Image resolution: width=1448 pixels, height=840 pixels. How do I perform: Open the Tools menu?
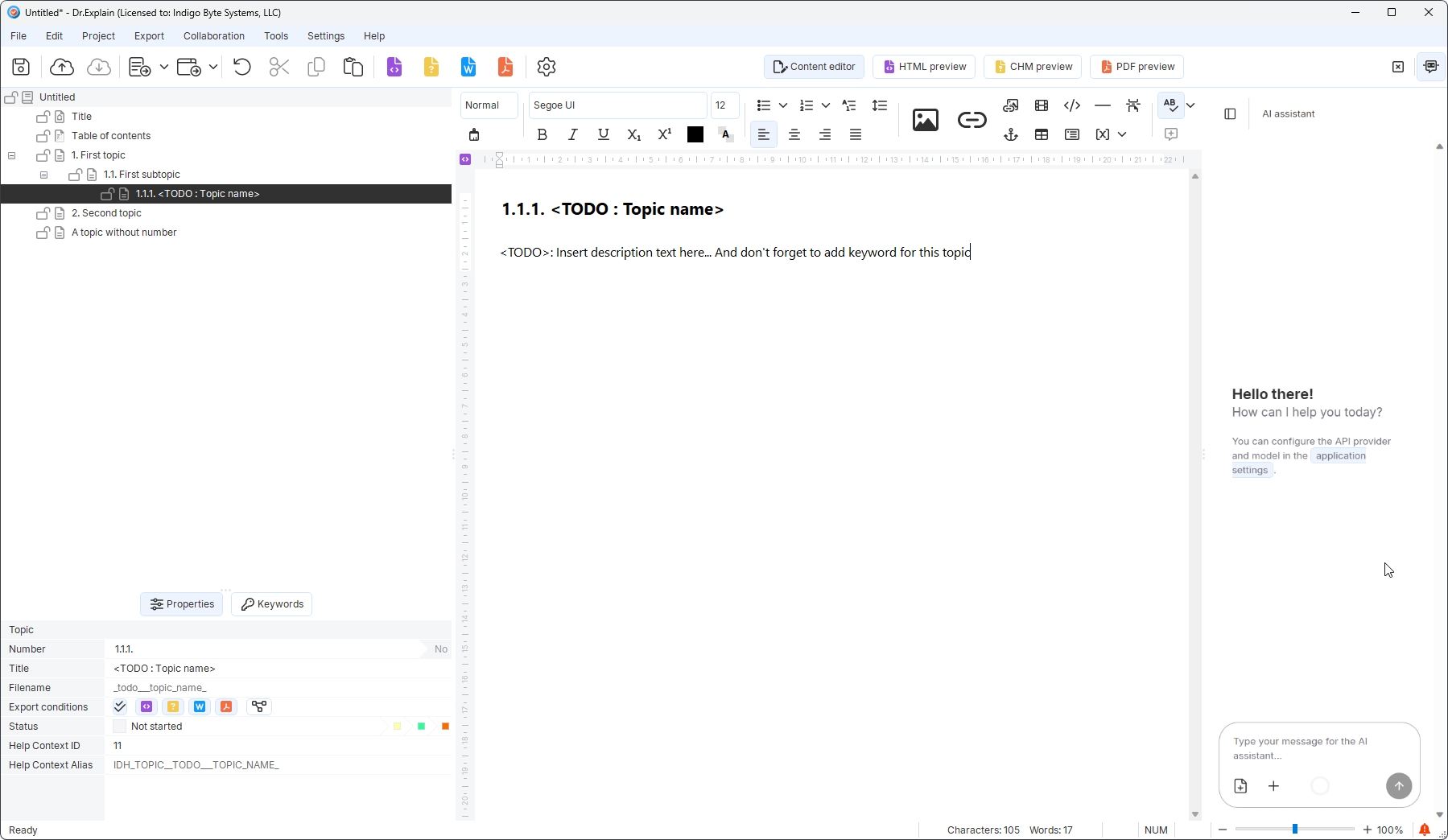tap(276, 36)
